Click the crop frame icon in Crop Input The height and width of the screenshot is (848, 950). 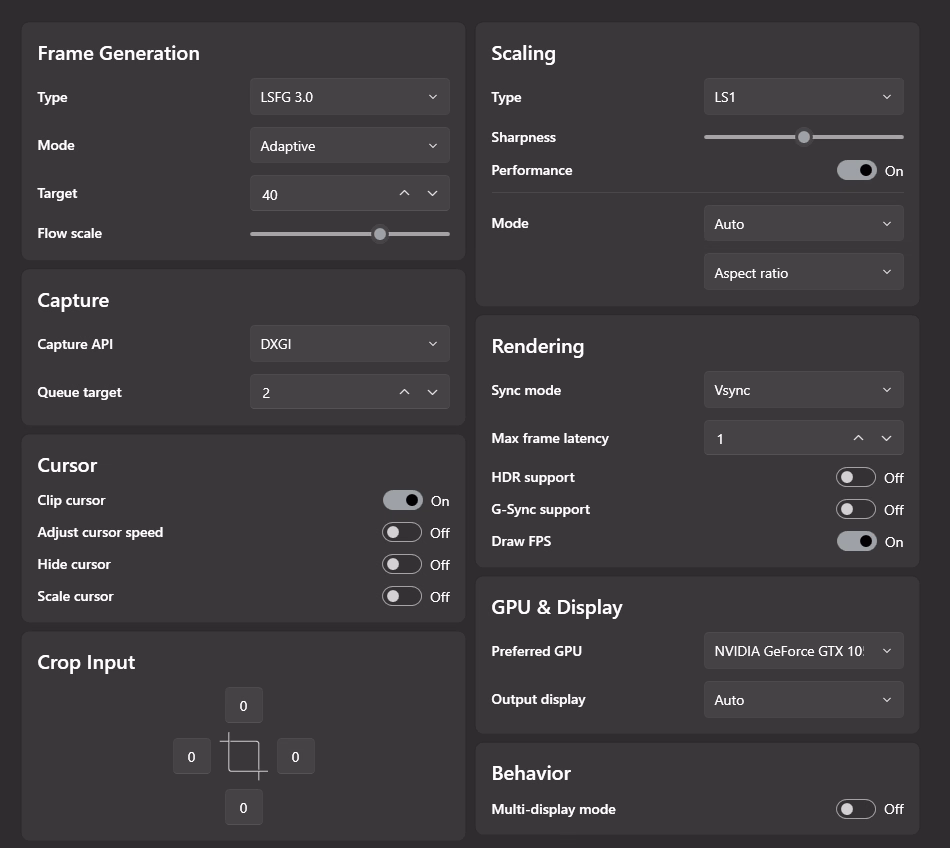click(x=244, y=756)
